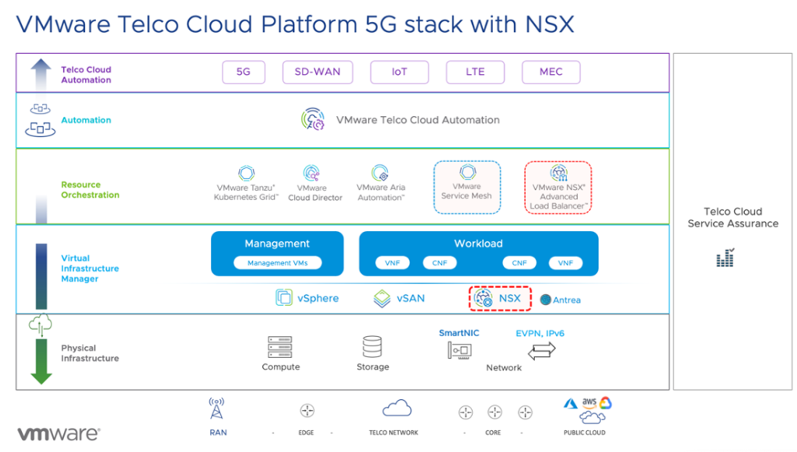Click the slide title text
797x452 pixels.
295,24
